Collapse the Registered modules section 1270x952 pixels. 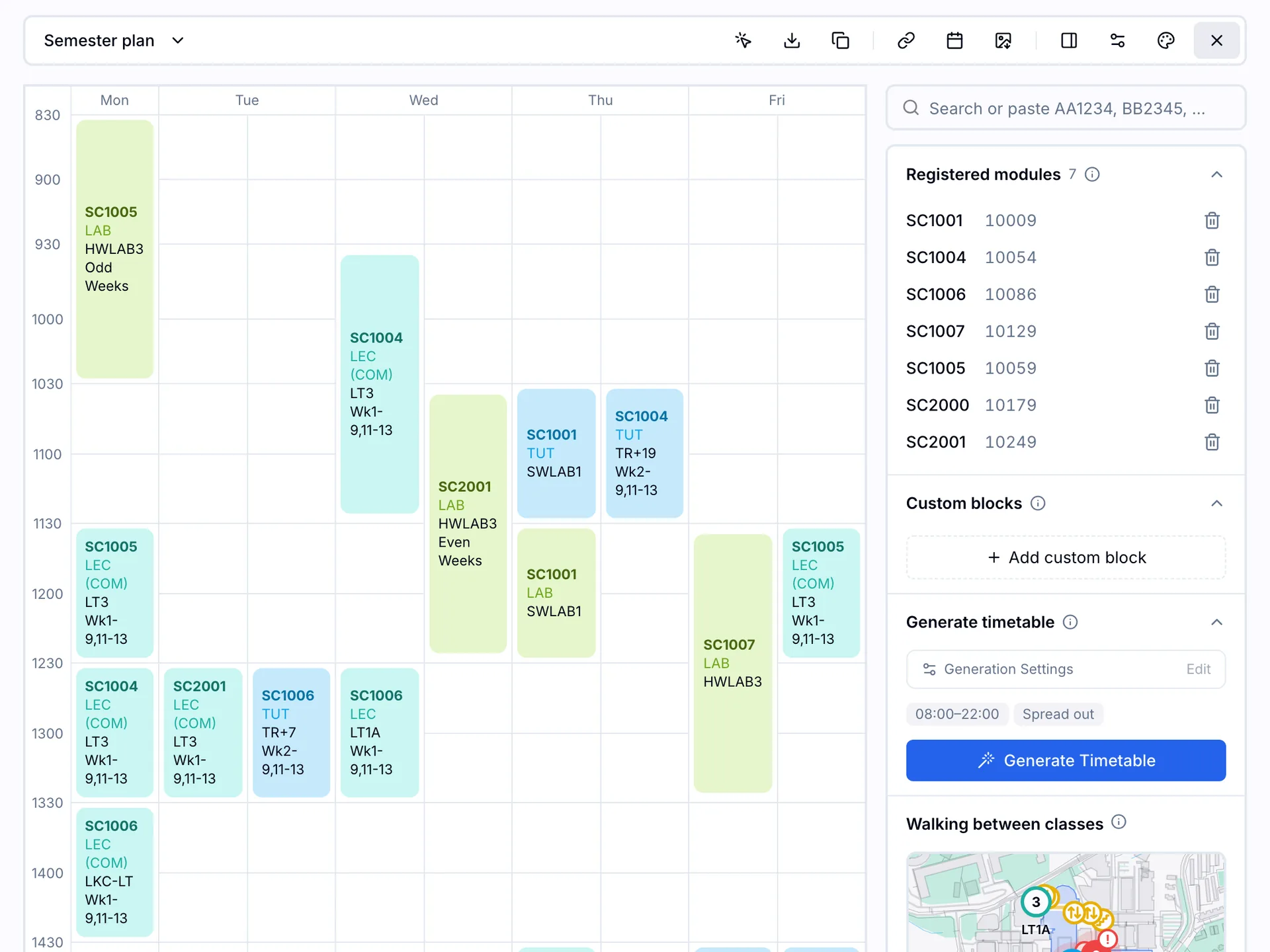[x=1216, y=175]
